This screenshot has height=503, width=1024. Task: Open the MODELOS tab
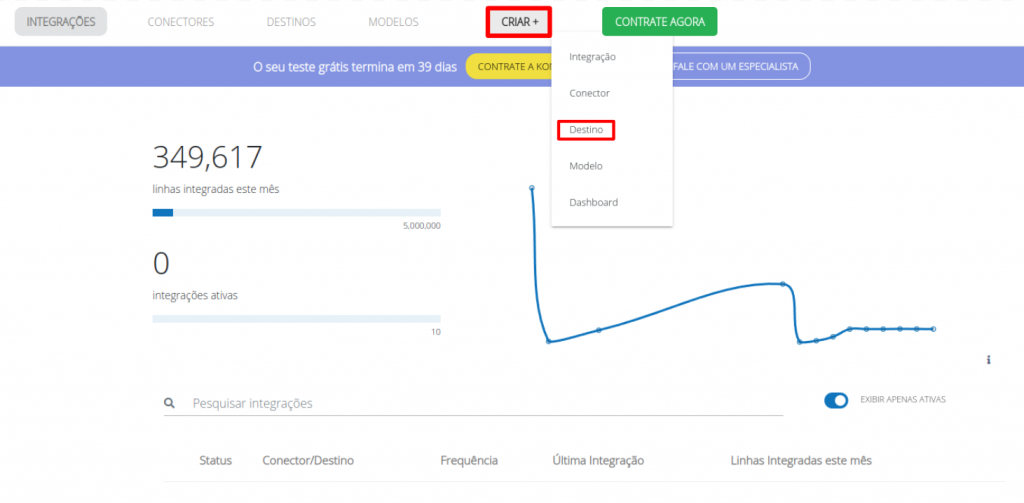[x=393, y=22]
